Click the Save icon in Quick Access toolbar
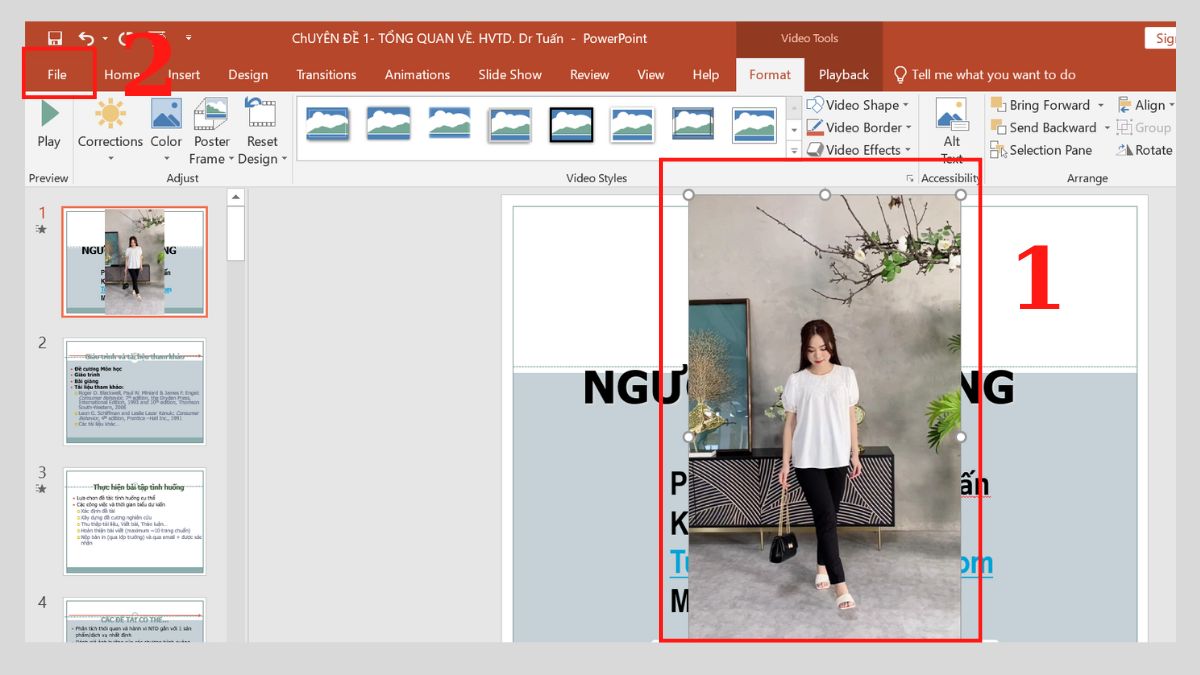The image size is (1200, 675). click(53, 37)
